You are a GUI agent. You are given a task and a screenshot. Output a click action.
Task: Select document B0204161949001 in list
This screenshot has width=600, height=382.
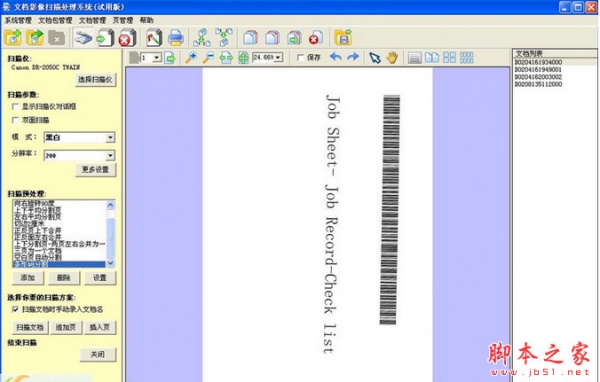click(x=538, y=69)
